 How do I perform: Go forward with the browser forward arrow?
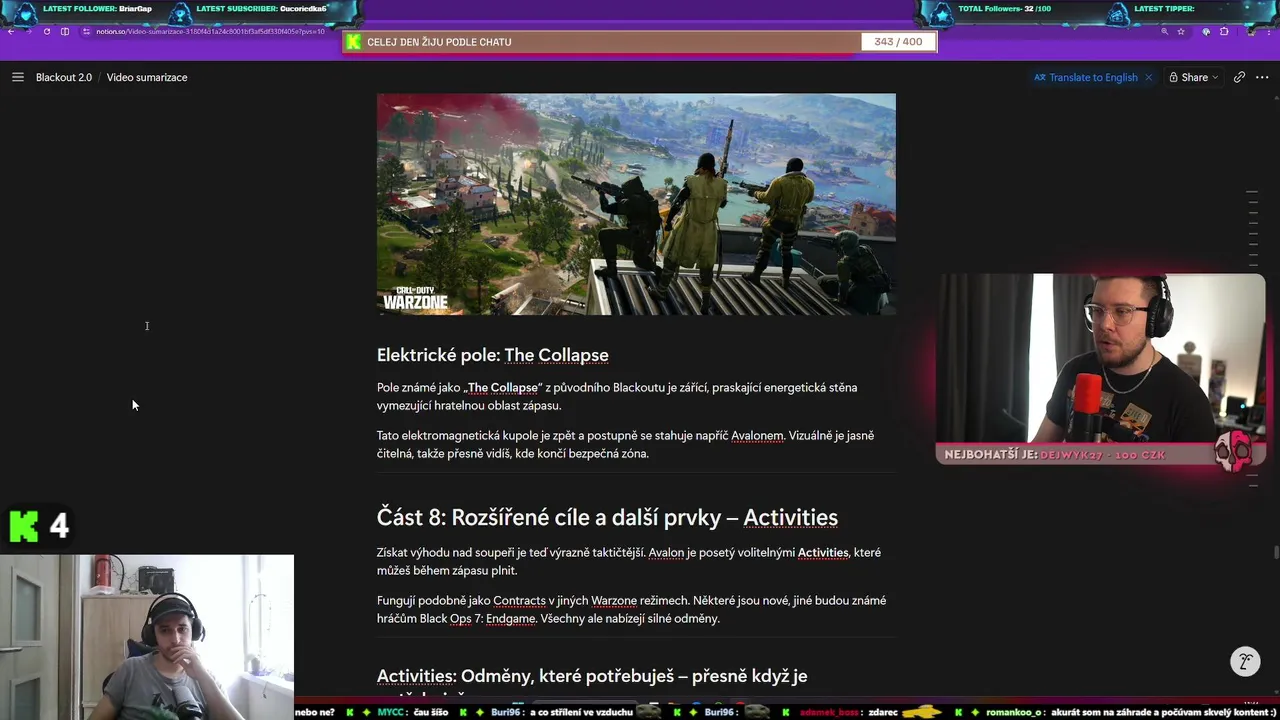coord(29,32)
